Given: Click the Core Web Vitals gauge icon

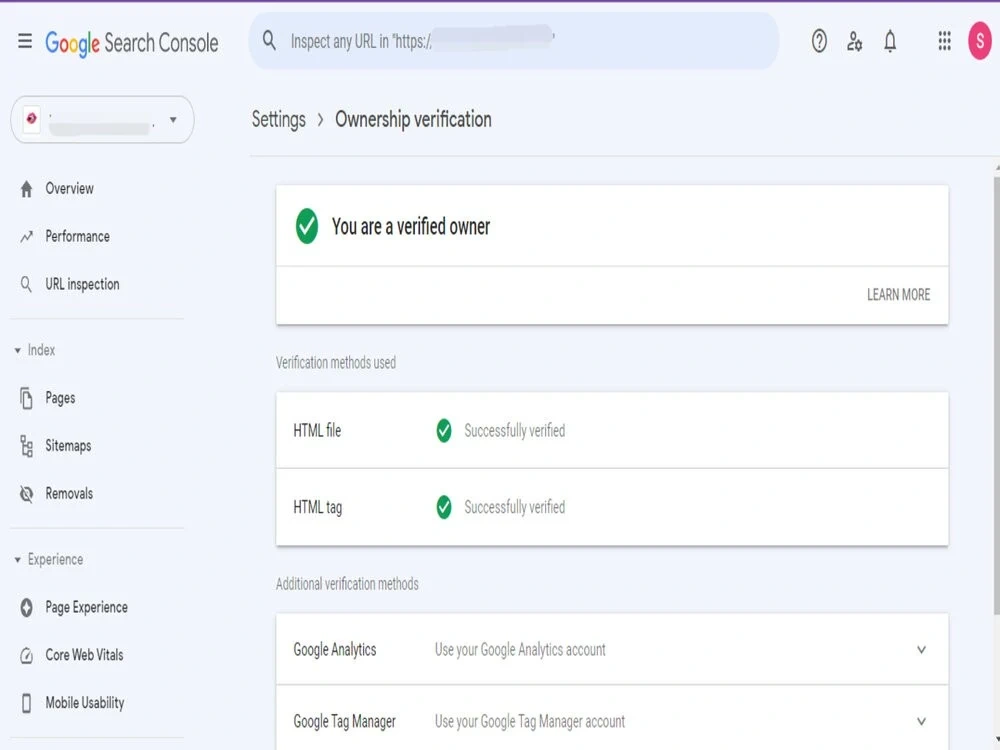Looking at the screenshot, I should point(26,655).
